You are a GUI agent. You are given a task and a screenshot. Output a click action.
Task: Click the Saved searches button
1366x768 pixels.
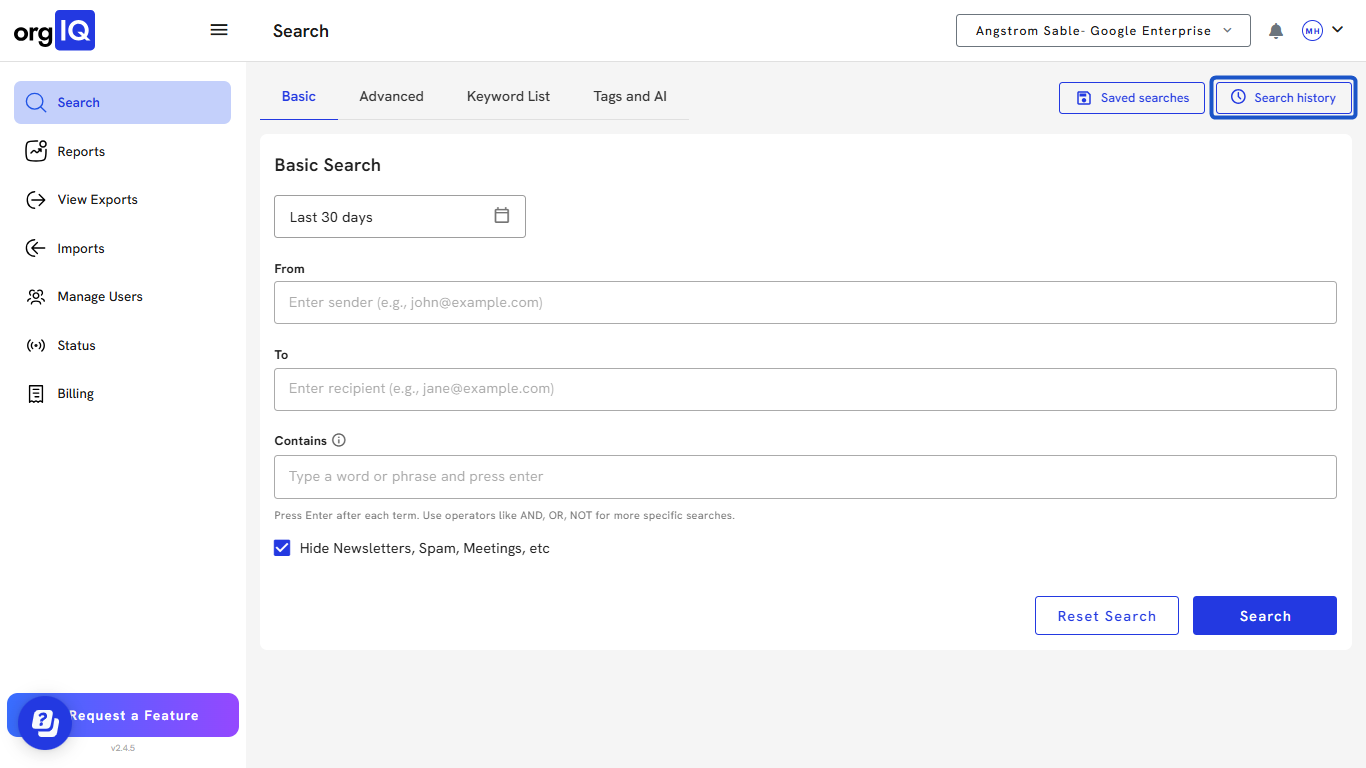point(1132,98)
